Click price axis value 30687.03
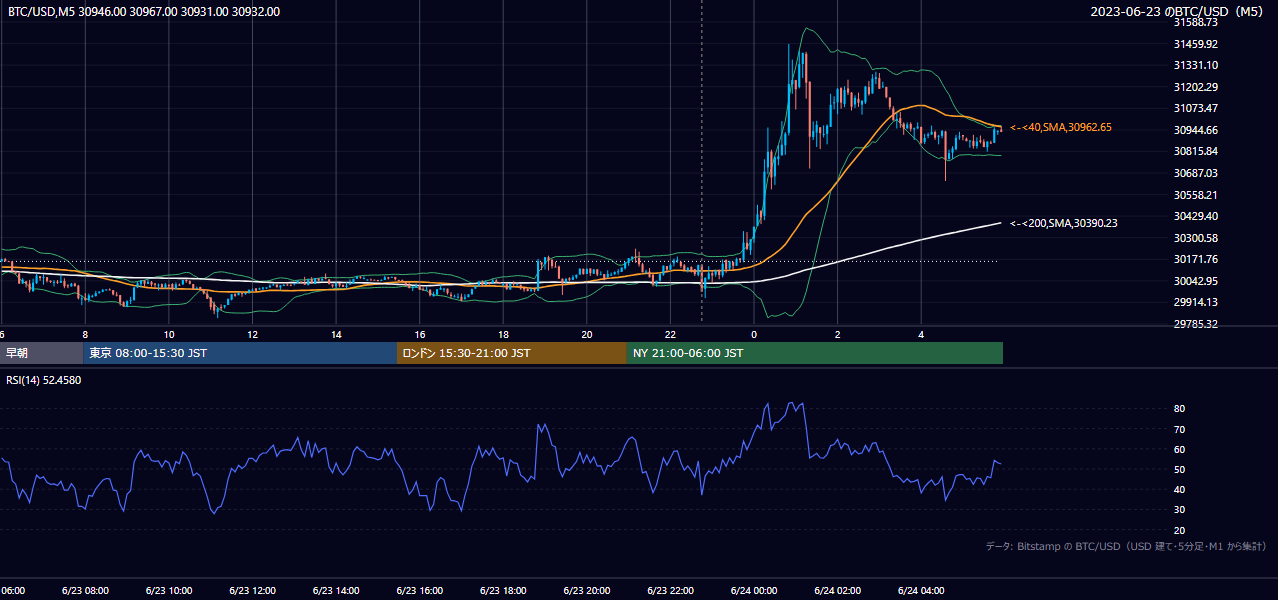 (x=1195, y=173)
